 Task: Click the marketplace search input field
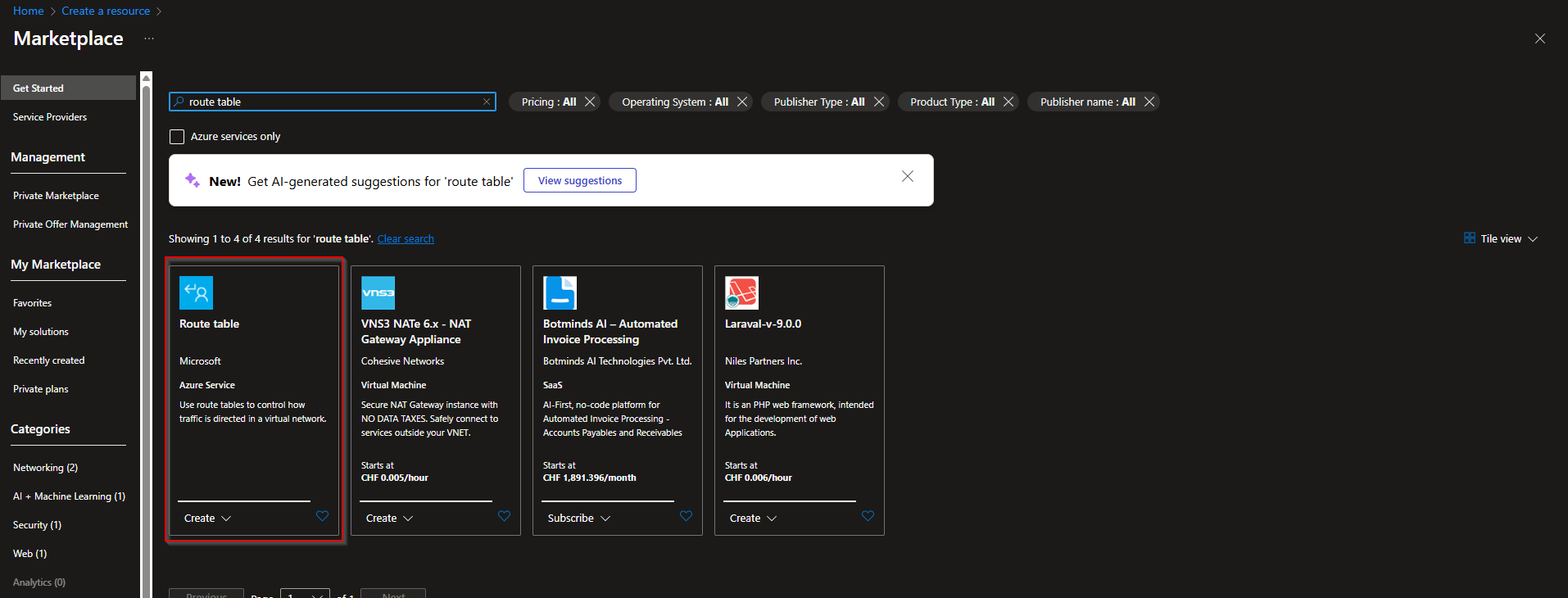[332, 102]
